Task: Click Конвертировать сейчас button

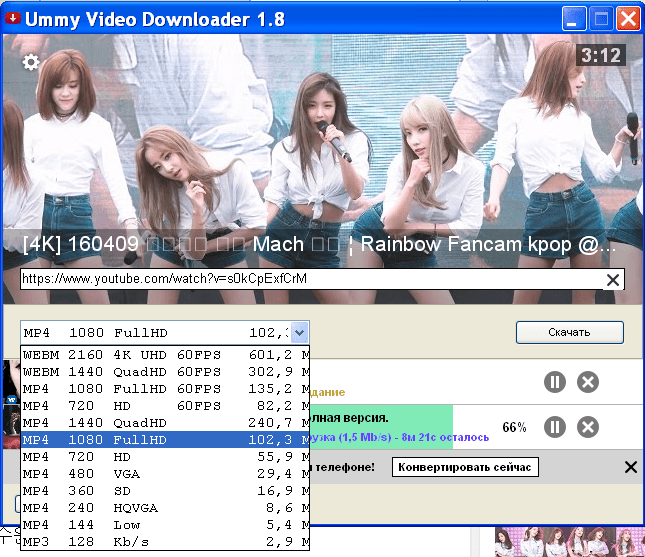Action: point(465,467)
